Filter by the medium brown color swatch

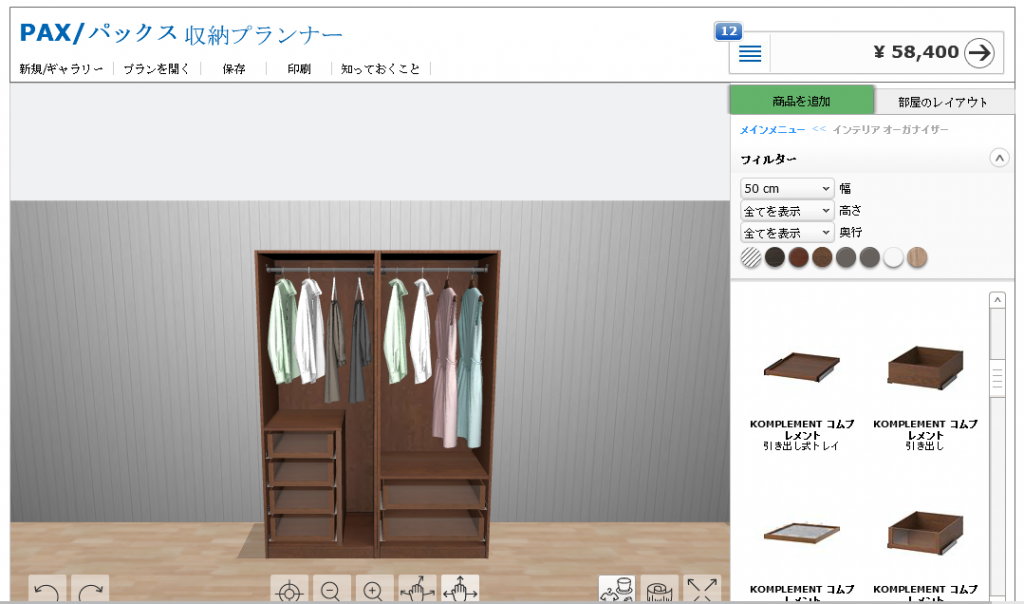[822, 258]
